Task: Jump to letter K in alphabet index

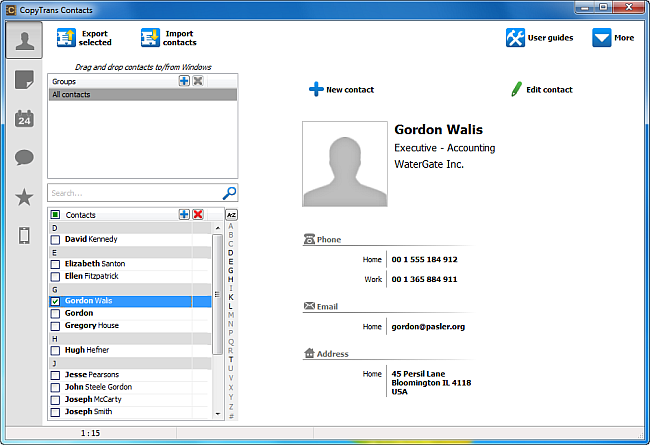Action: coord(231,297)
